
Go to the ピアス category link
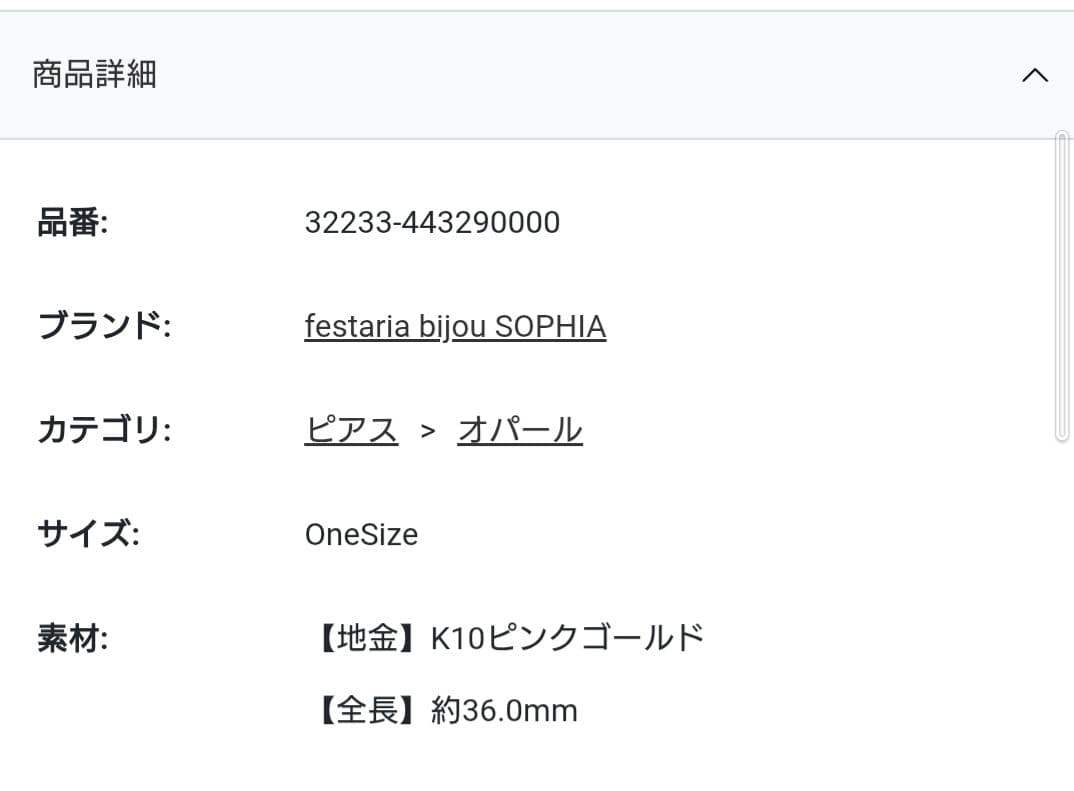351,430
